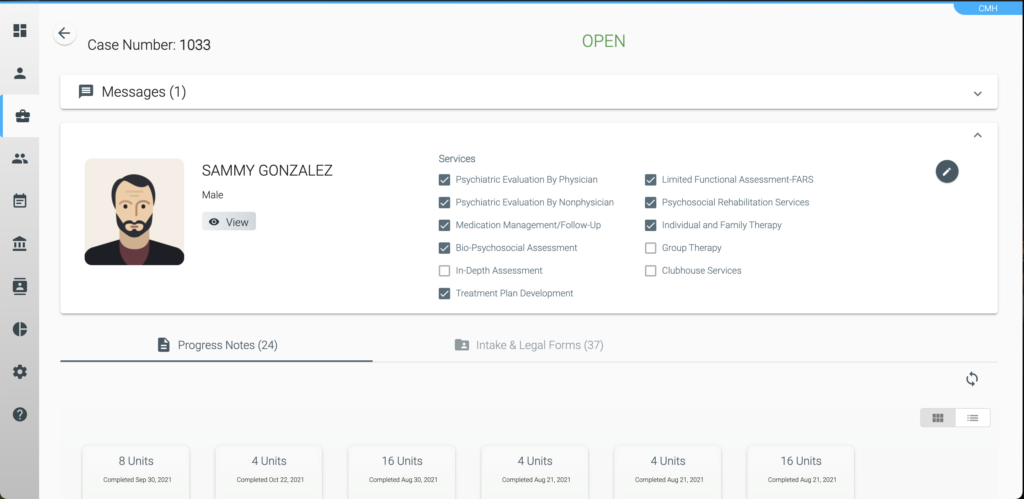Open the settings gear sidebar icon
This screenshot has height=499, width=1024.
[x=19, y=372]
